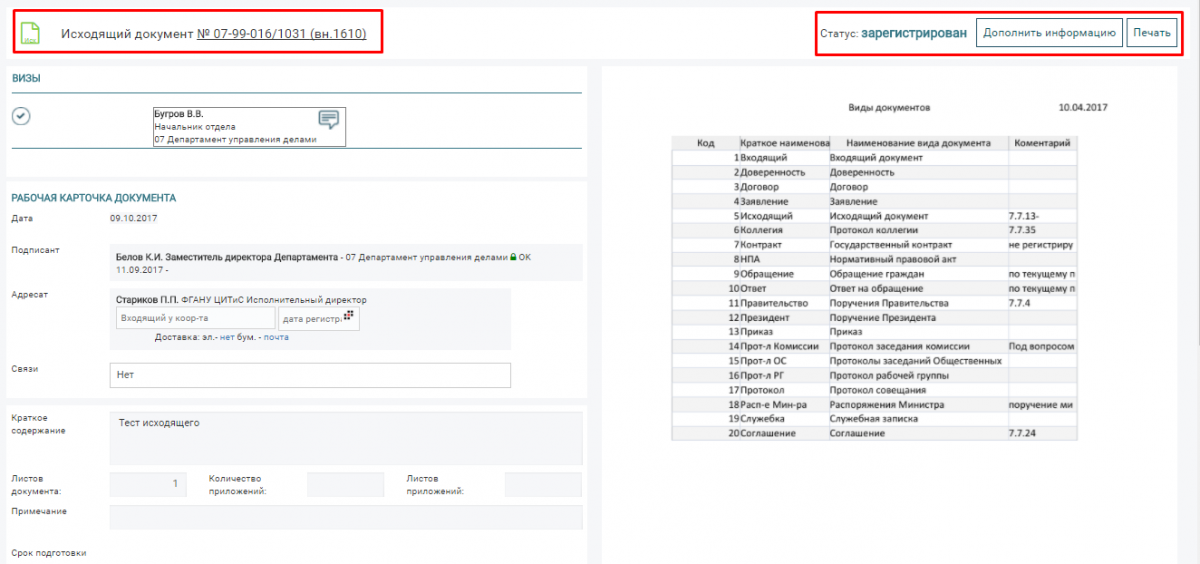Focus the 'Входящий у коор-та' input field
This screenshot has height=564, width=1200.
coord(195,318)
